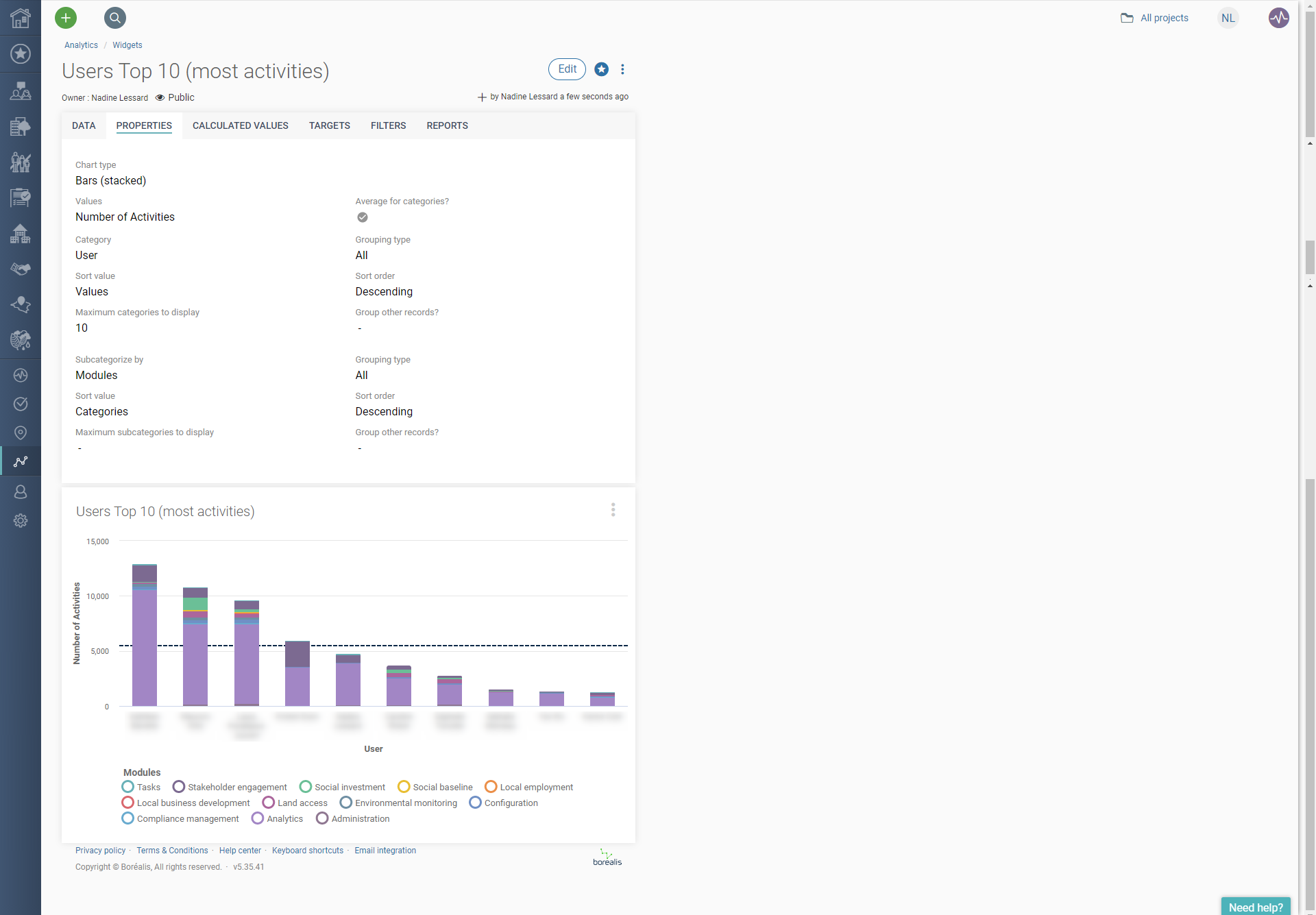Screen dimensions: 1316x915
Task: Click the Edit button
Action: (566, 69)
